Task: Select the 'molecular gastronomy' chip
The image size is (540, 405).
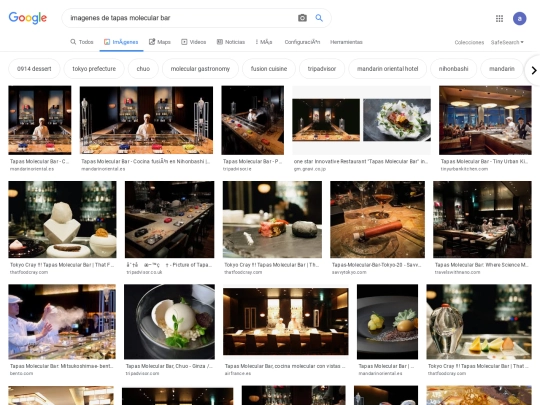Action: 200,69
